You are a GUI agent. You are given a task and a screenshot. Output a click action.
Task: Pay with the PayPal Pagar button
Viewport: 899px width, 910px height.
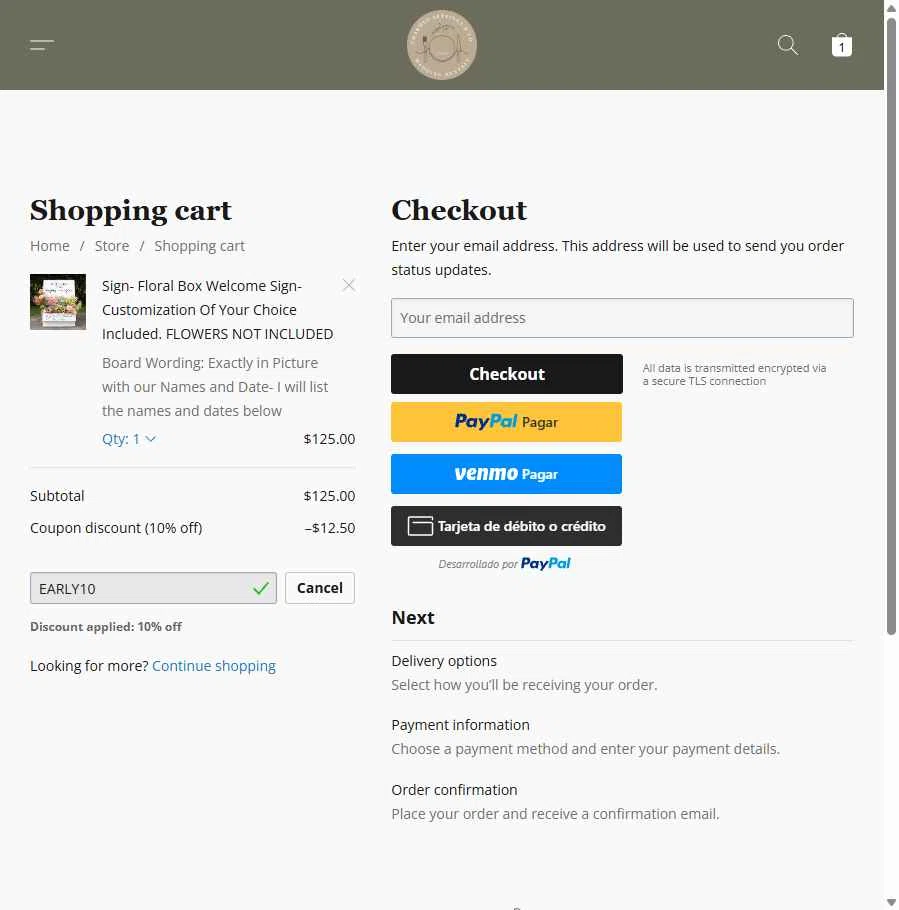(x=506, y=422)
